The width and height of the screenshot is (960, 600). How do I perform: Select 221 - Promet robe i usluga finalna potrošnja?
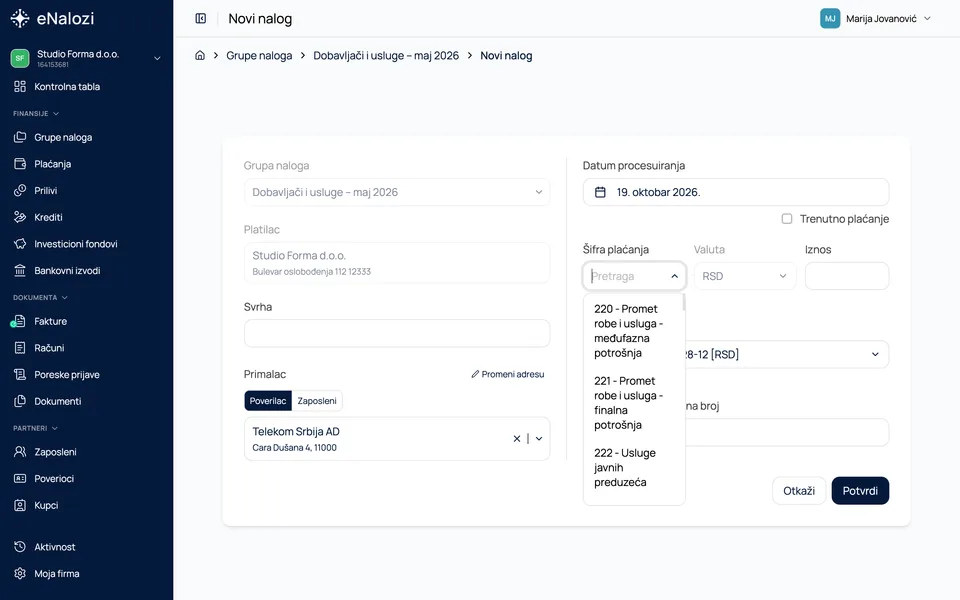[x=632, y=403]
